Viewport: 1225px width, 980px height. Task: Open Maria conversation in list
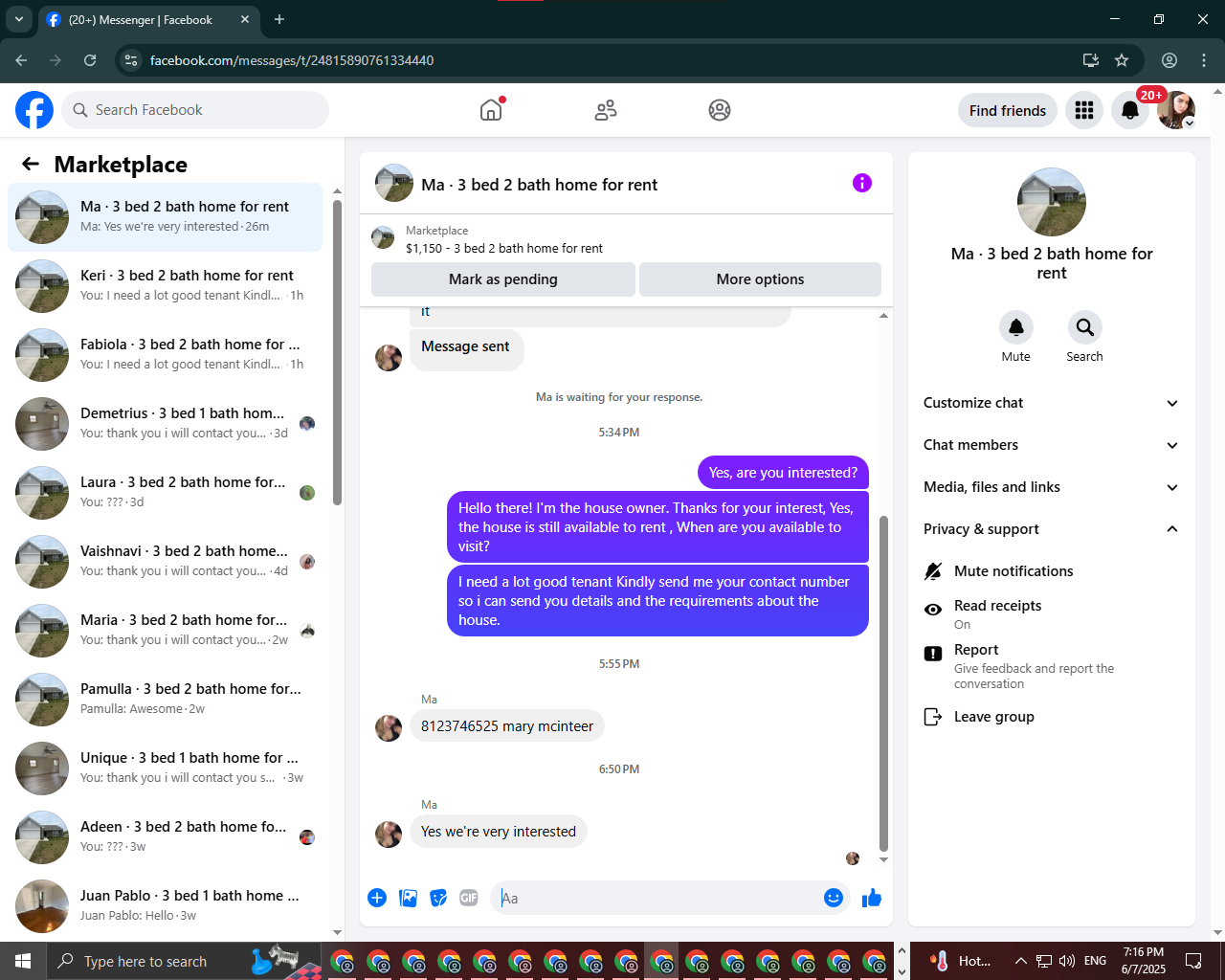[x=165, y=631]
